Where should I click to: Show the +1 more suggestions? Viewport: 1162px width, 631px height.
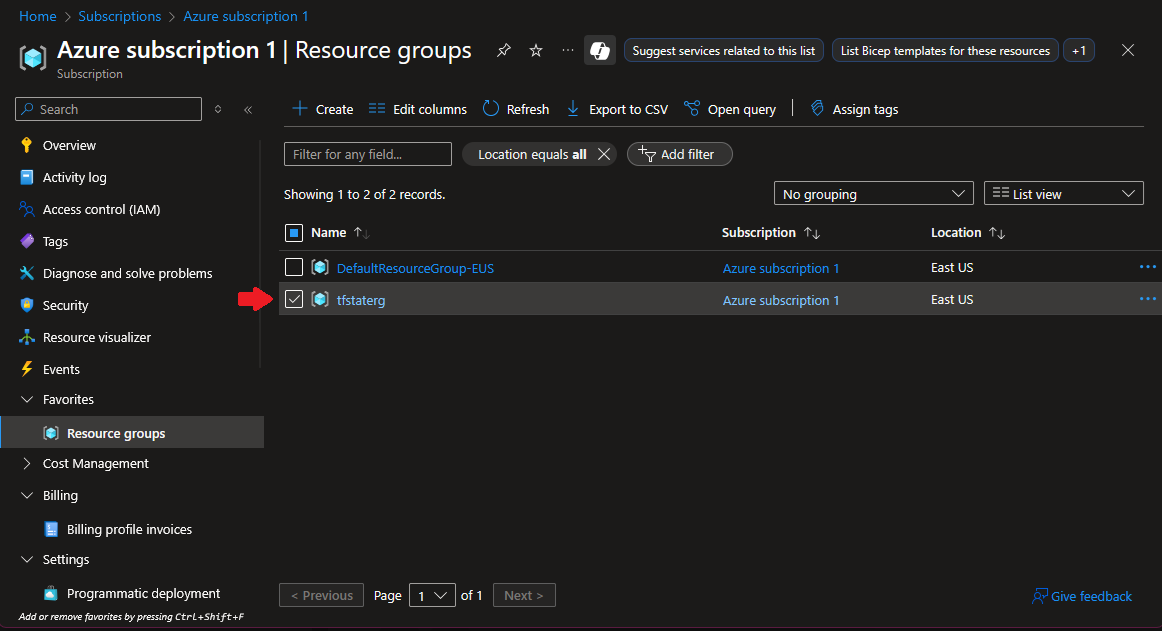1079,50
